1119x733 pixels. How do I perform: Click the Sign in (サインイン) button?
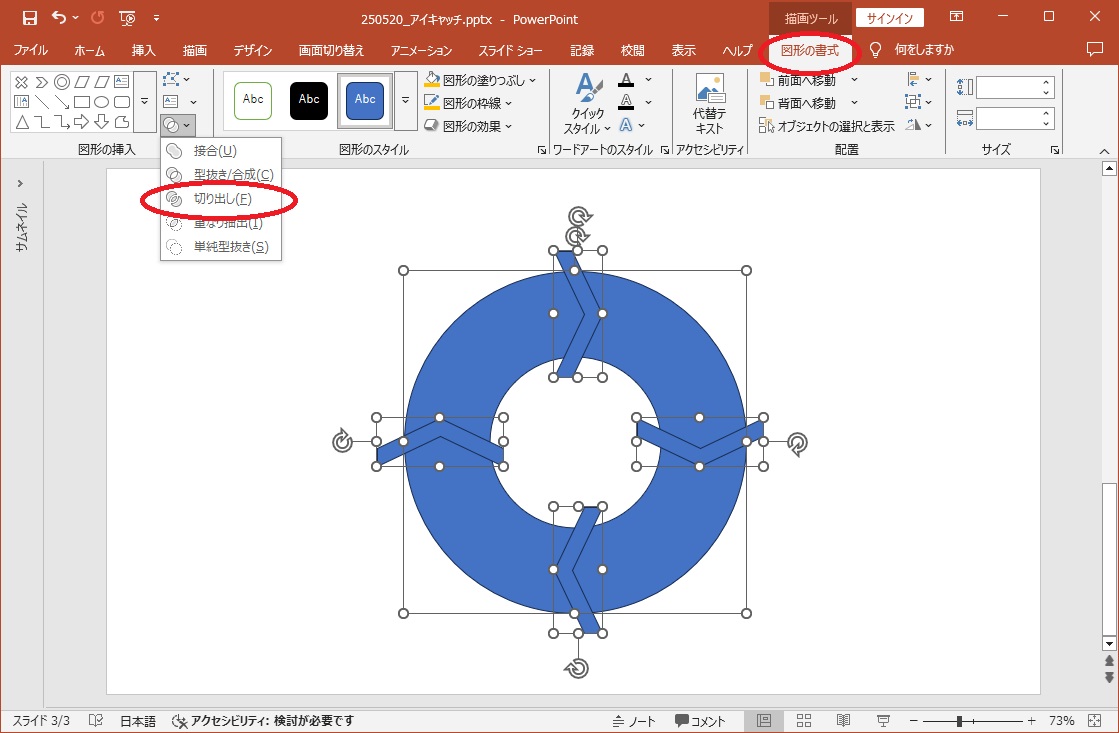coord(889,18)
